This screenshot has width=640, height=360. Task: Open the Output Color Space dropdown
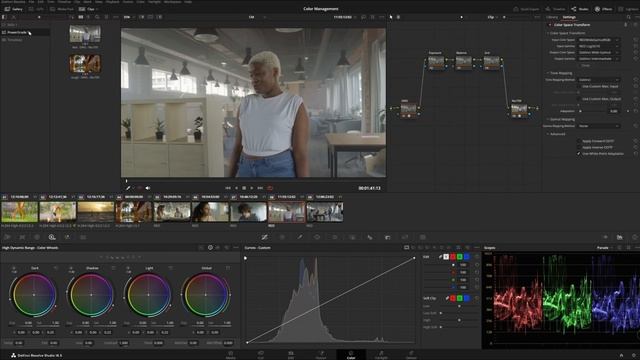(x=598, y=52)
